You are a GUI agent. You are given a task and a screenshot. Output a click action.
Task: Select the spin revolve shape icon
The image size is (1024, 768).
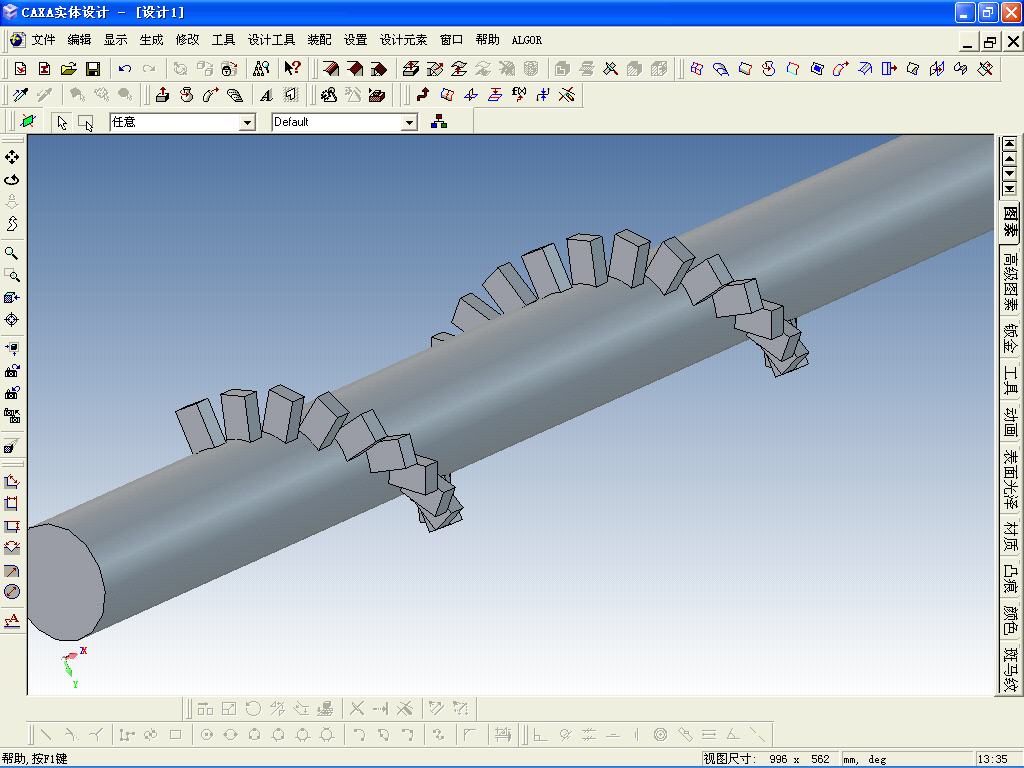pyautogui.click(x=187, y=95)
